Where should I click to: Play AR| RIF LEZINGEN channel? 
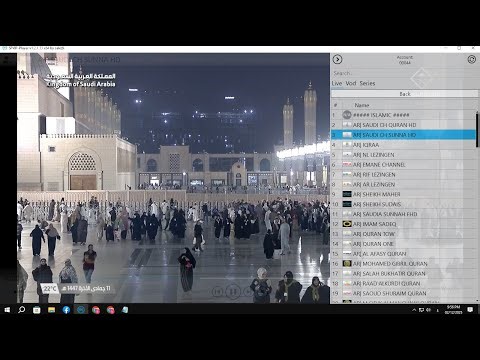click(403, 174)
